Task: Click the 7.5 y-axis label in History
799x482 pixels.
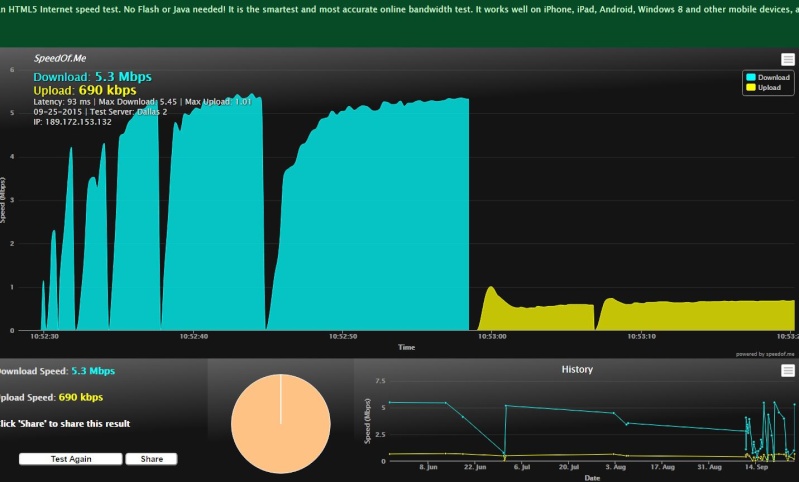Action: tap(380, 381)
